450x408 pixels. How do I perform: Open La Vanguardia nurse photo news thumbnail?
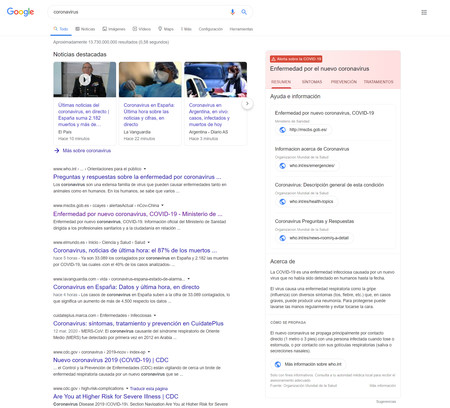pyautogui.click(x=150, y=80)
